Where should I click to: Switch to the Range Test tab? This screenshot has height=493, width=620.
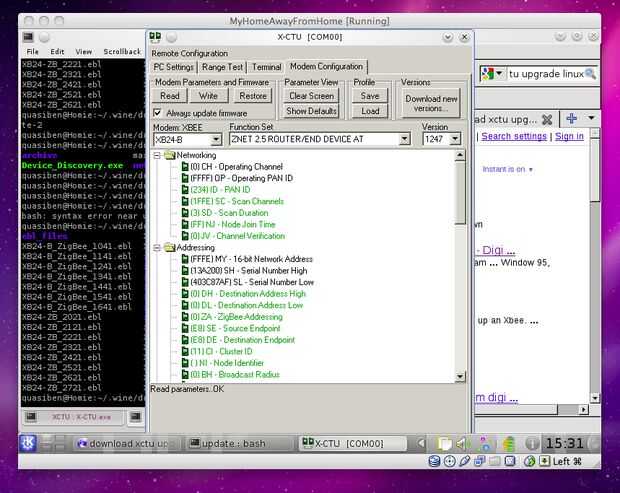click(x=223, y=67)
